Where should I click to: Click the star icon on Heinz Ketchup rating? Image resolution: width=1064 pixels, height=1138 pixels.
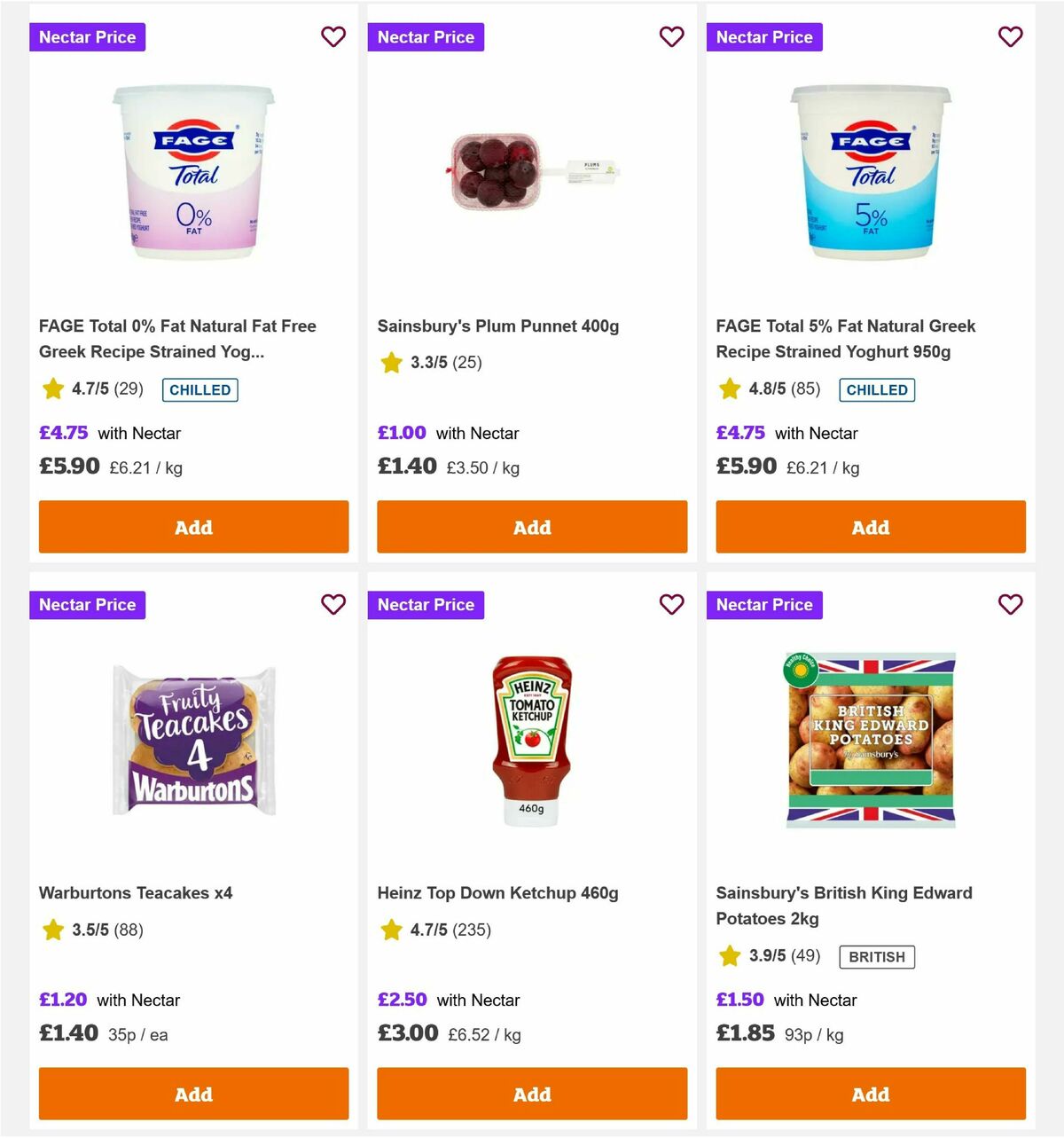click(391, 930)
